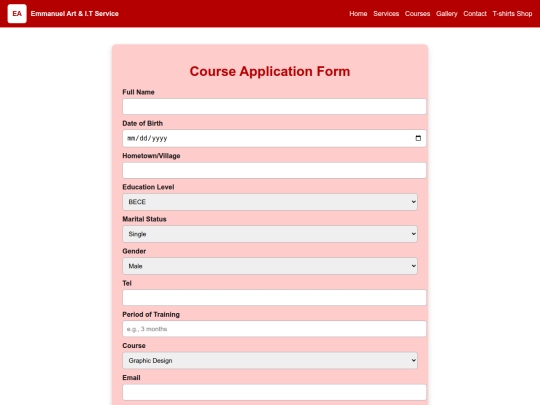Focus the Hometown/Village text box
Image resolution: width=540 pixels, height=405 pixels.
[274, 170]
